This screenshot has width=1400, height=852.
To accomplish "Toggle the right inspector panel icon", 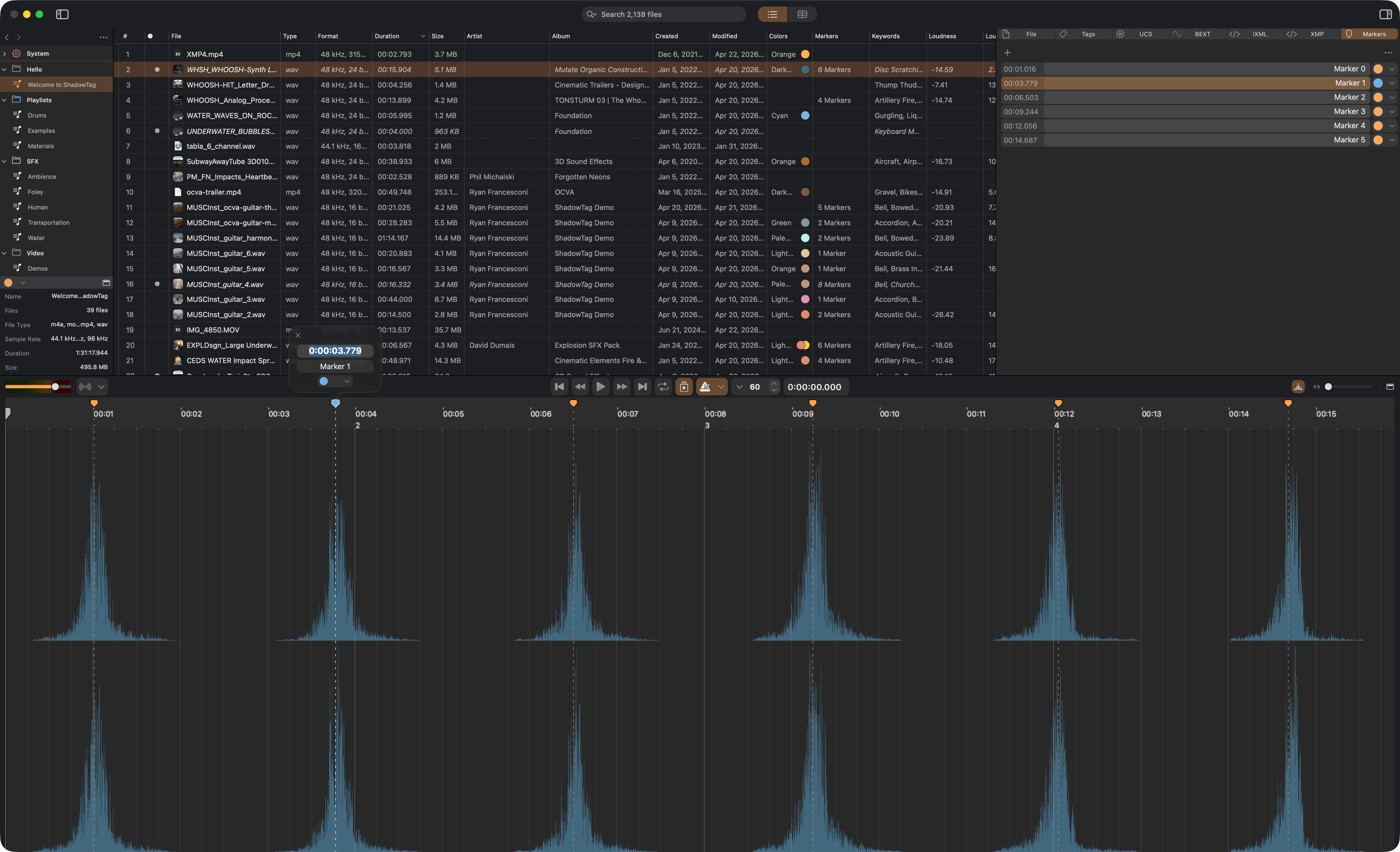I will click(x=1385, y=14).
